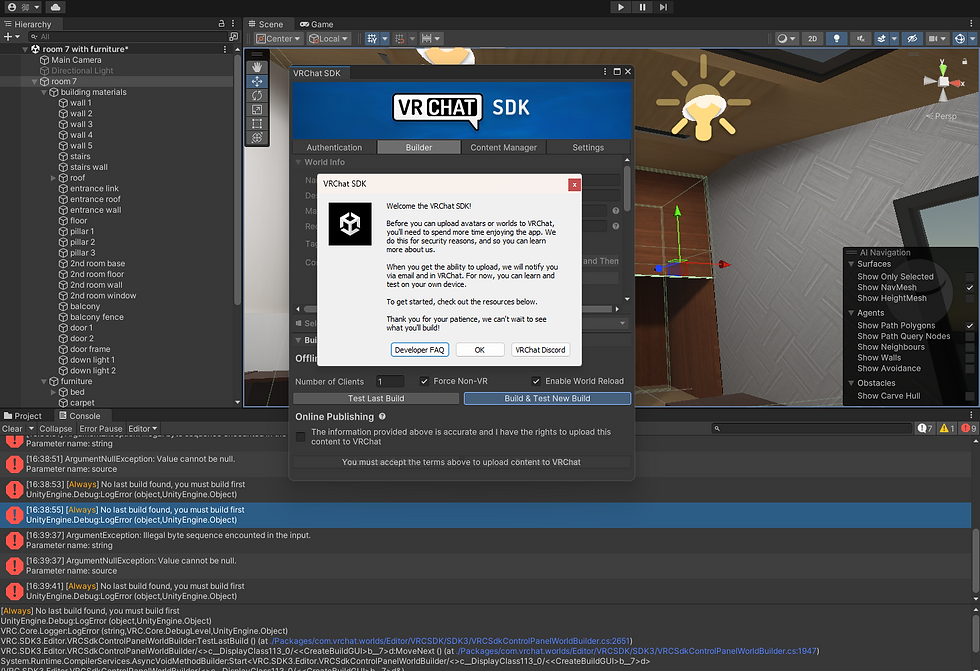Toggle the console warning count filter

947,429
